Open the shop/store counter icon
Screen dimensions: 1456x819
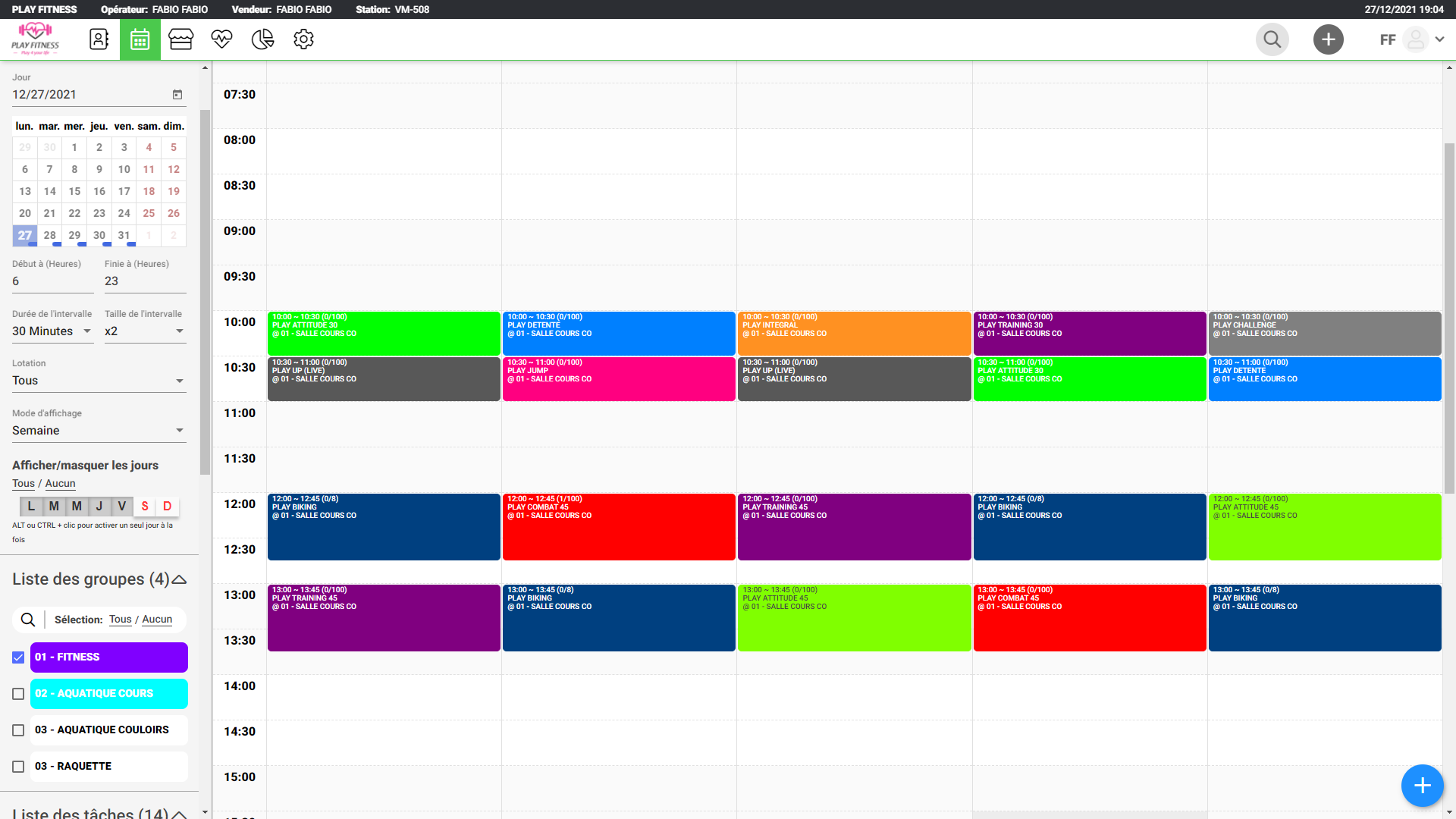click(180, 39)
